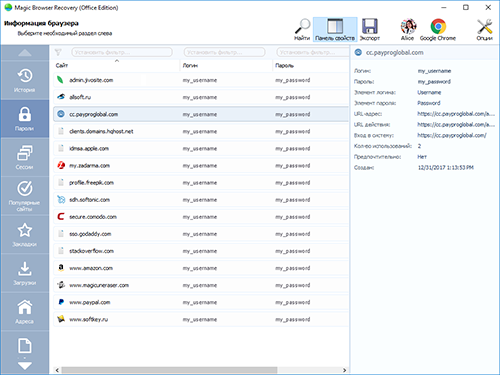The image size is (500, 375).
Task: Open the URL-адрес link in properties
Action: (x=456, y=114)
